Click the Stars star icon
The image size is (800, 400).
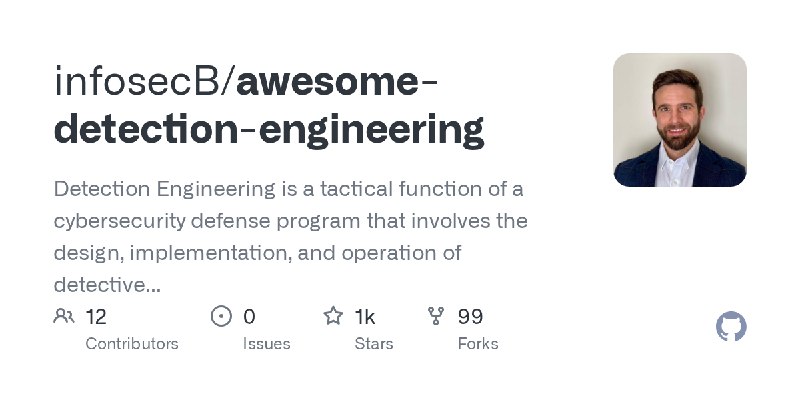(333, 316)
